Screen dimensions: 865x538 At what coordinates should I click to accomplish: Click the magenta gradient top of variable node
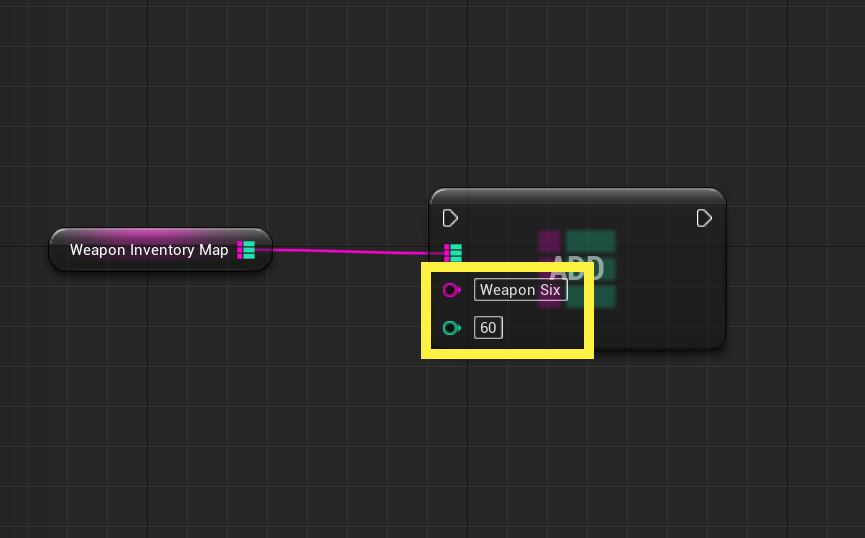pos(161,233)
